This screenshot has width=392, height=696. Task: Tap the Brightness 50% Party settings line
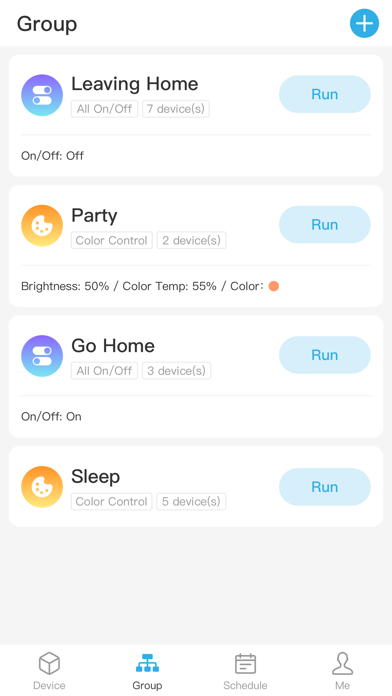(x=150, y=286)
